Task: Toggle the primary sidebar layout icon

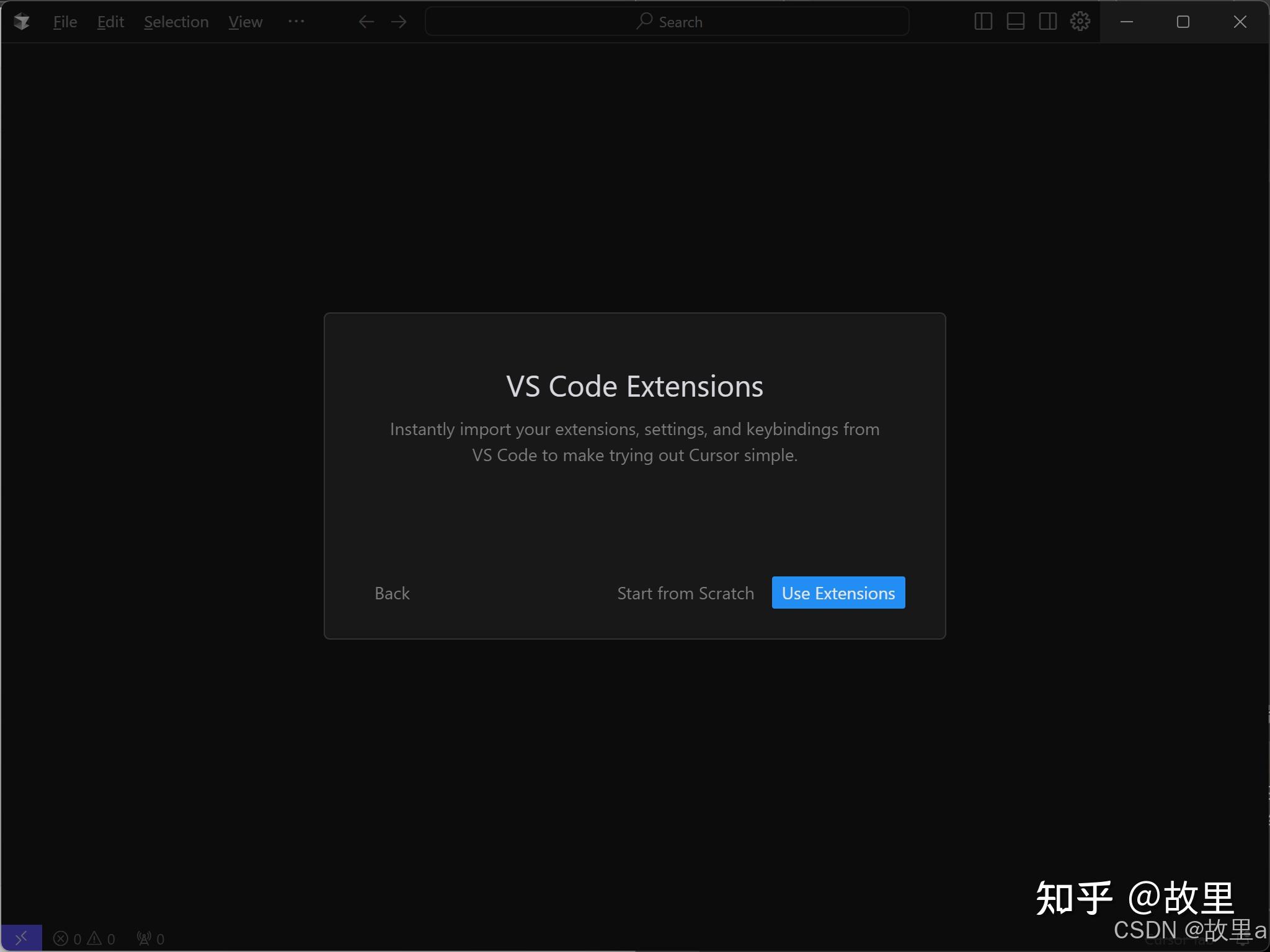Action: click(x=983, y=22)
